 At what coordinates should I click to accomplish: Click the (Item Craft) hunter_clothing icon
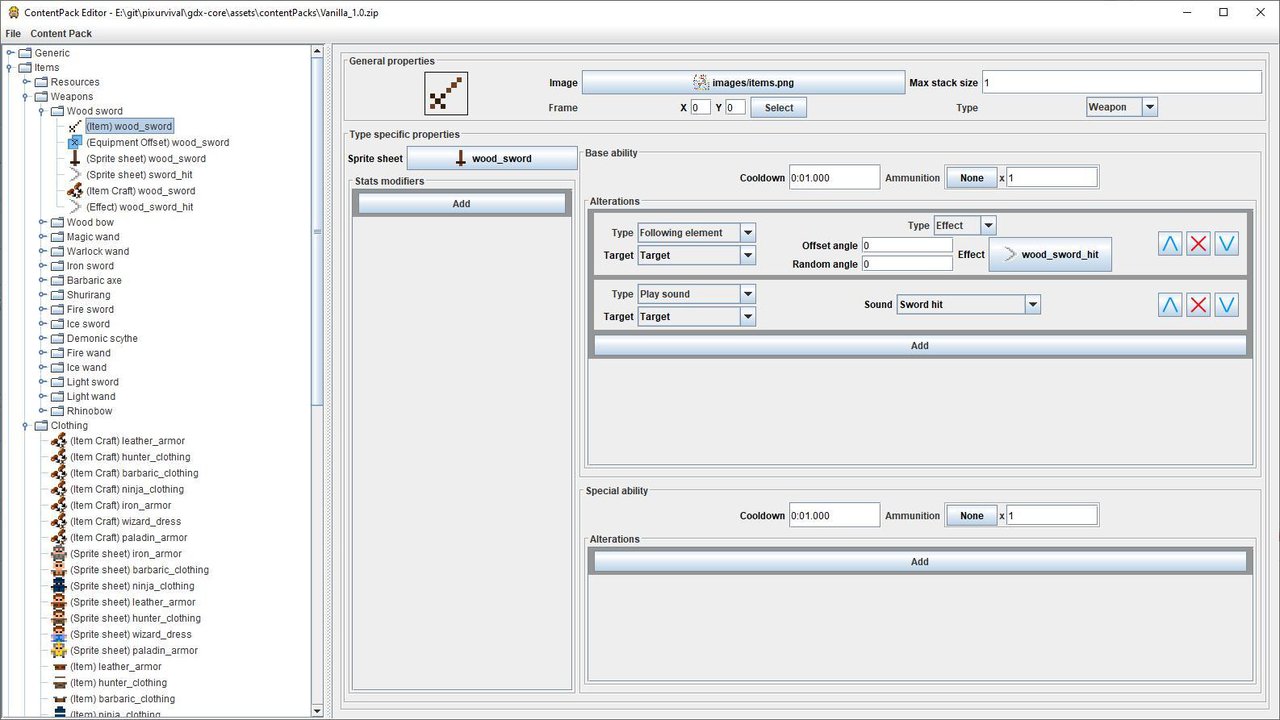59,457
